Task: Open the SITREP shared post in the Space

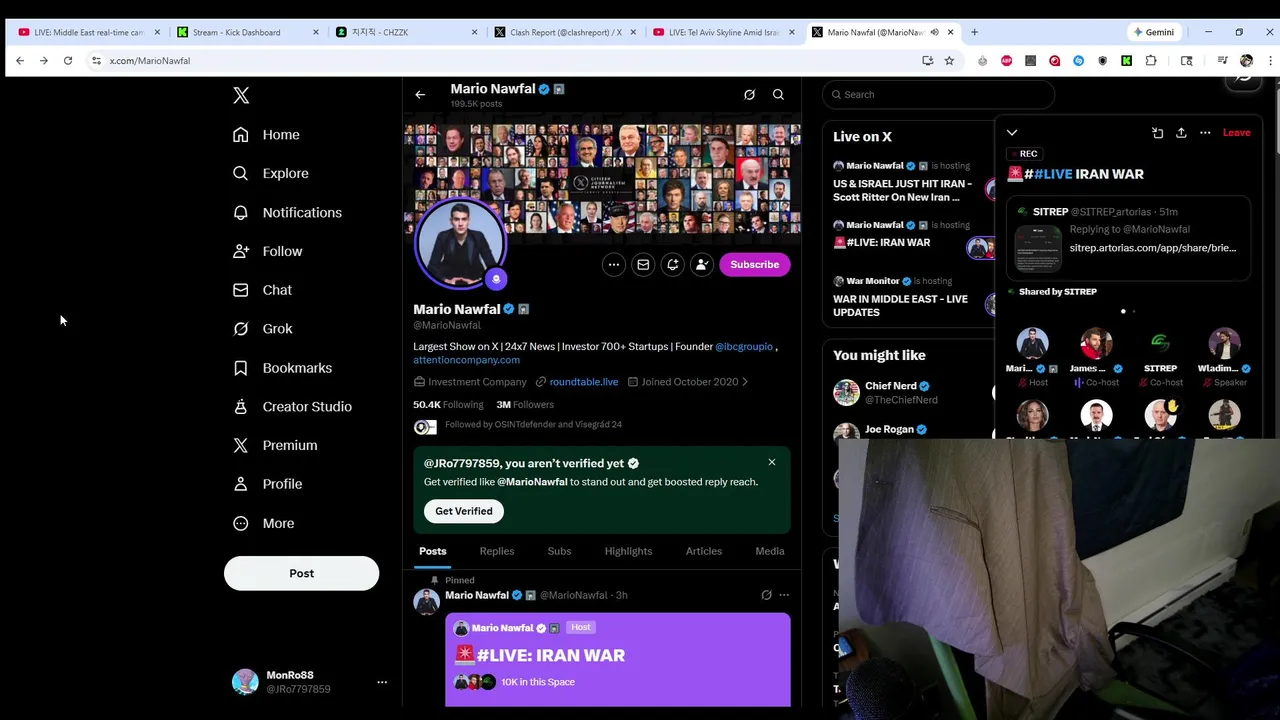Action: pos(1128,238)
